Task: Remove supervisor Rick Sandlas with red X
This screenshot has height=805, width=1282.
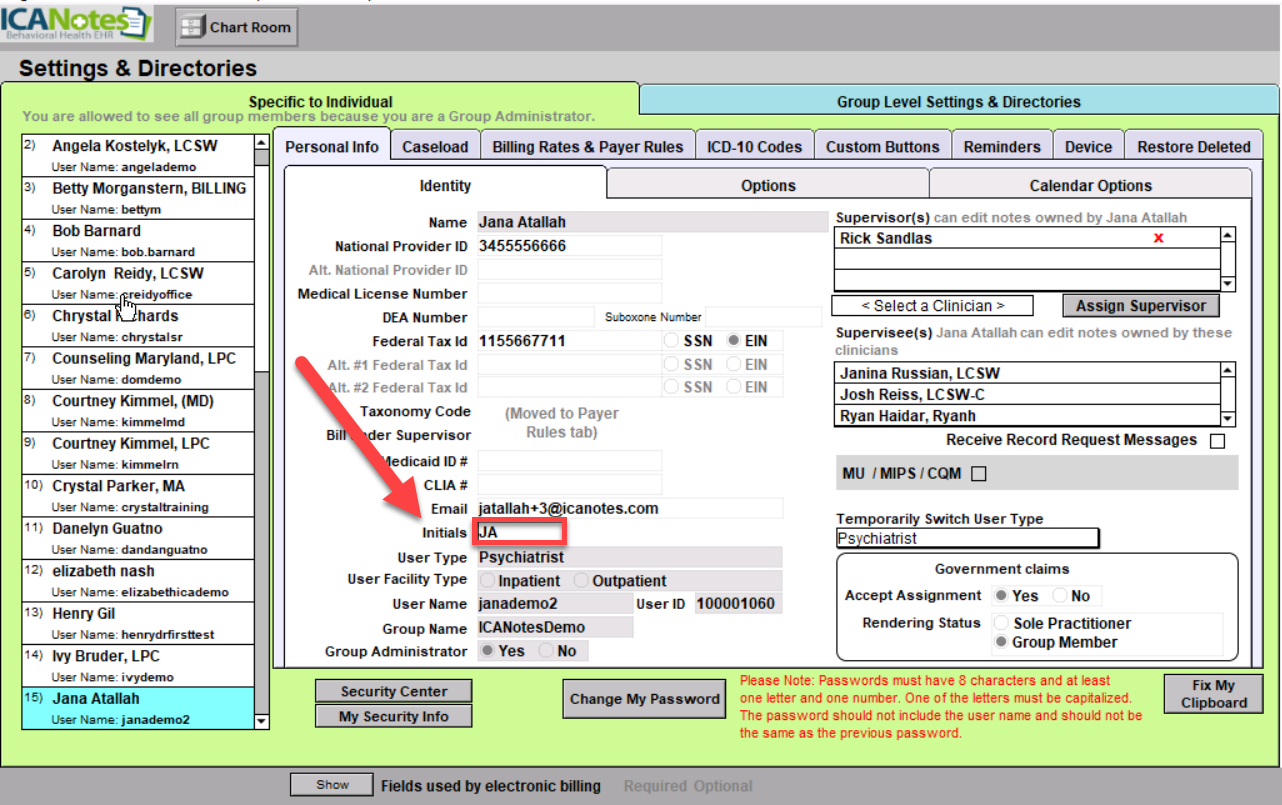Action: click(x=1158, y=238)
